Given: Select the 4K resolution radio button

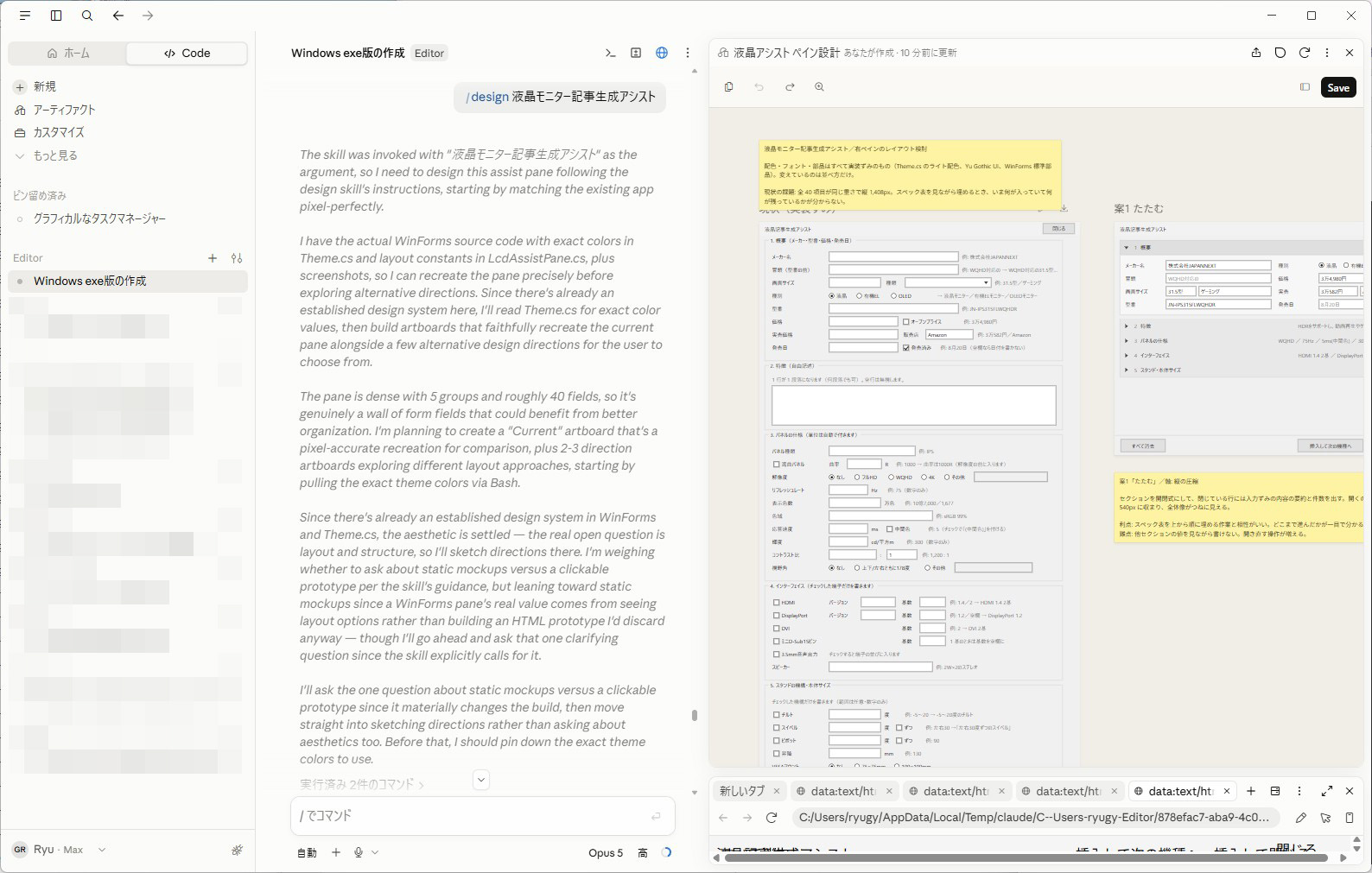Looking at the screenshot, I should coord(924,477).
